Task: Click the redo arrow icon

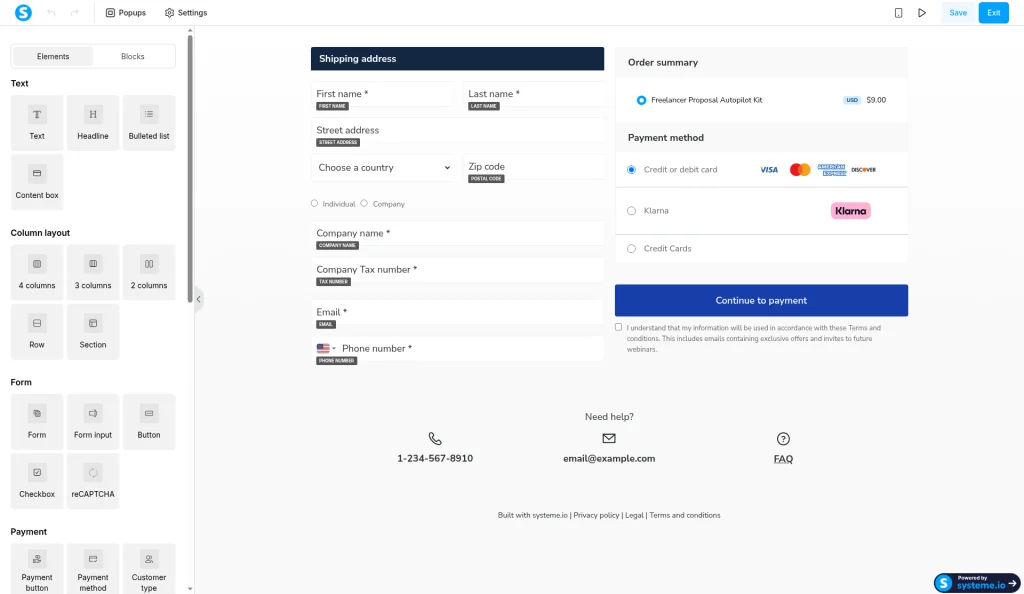Action: pyautogui.click(x=74, y=12)
